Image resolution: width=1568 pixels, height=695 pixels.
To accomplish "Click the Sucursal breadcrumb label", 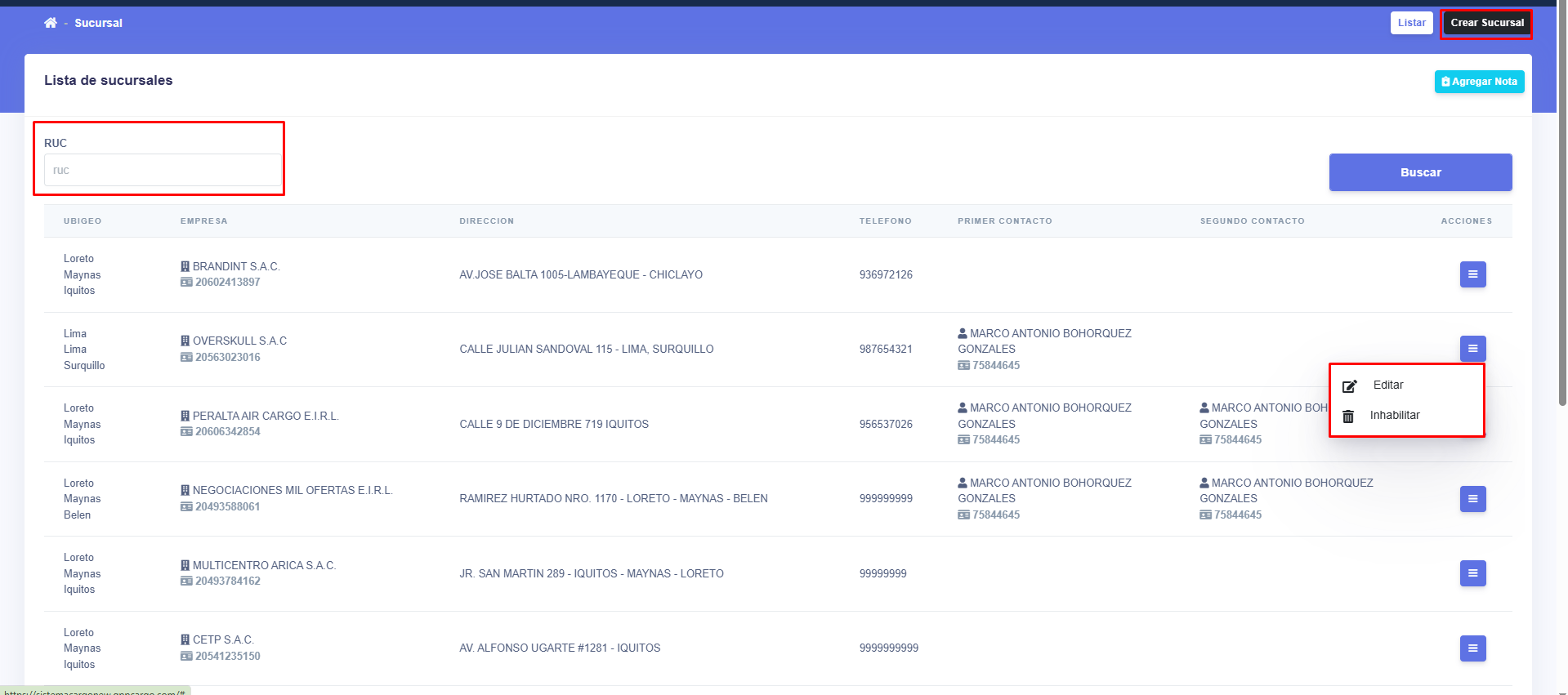I will [x=98, y=23].
